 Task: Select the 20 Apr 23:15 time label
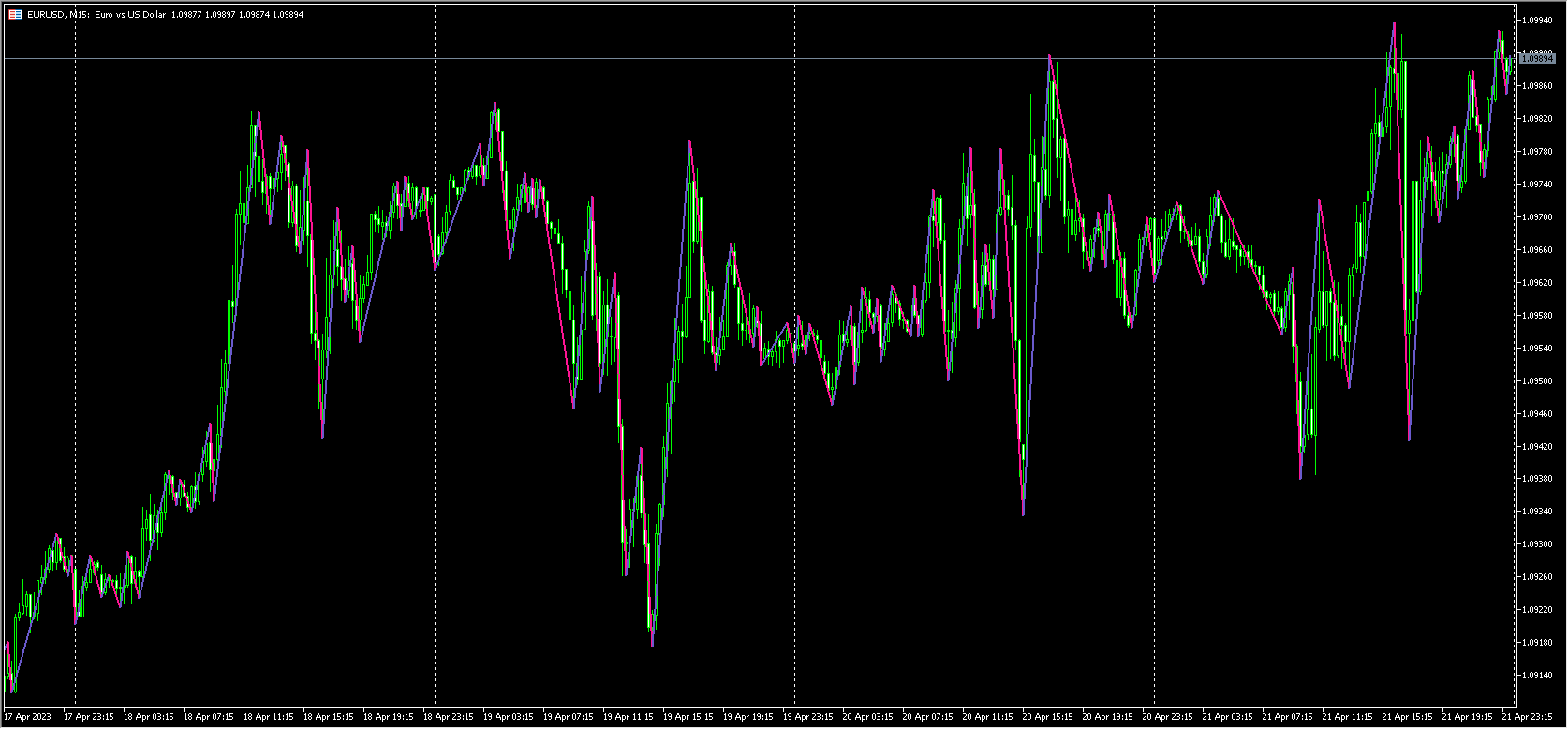1168,717
